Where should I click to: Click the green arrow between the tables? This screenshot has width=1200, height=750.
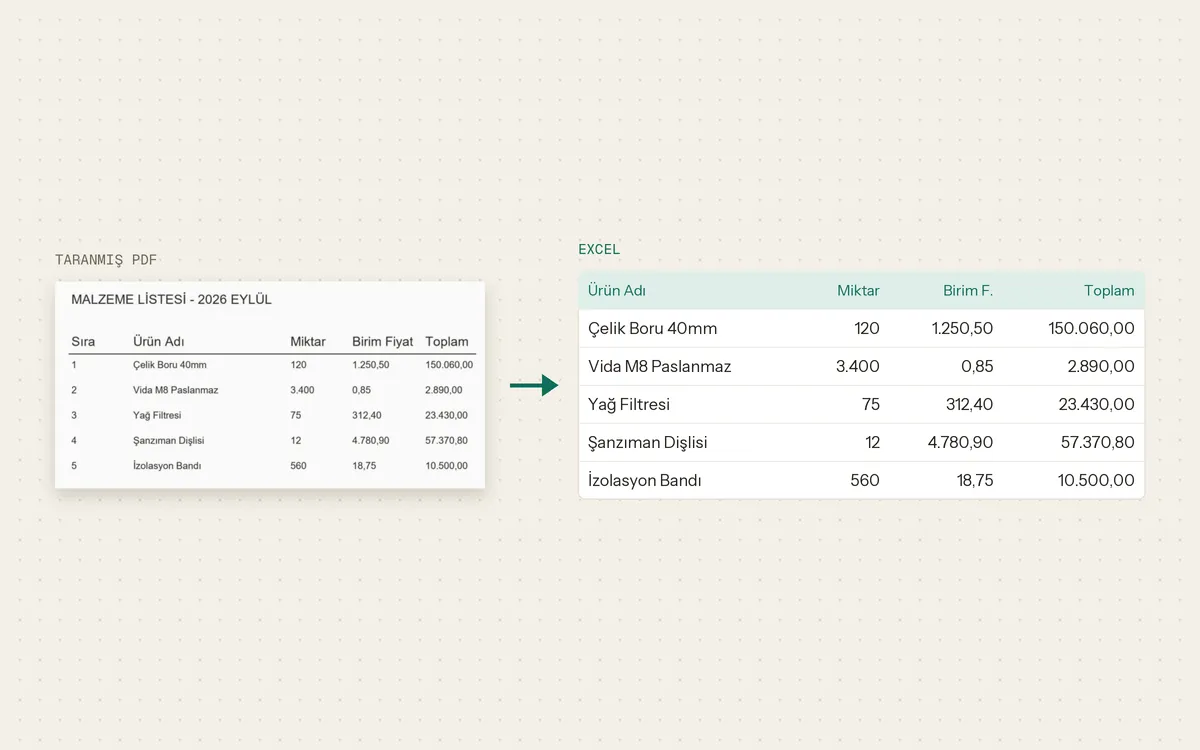[534, 385]
